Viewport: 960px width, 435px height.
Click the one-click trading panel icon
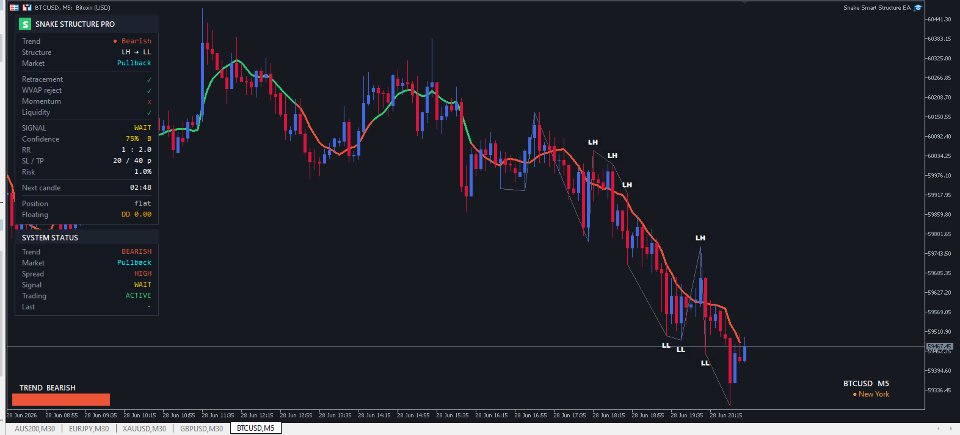14,7
